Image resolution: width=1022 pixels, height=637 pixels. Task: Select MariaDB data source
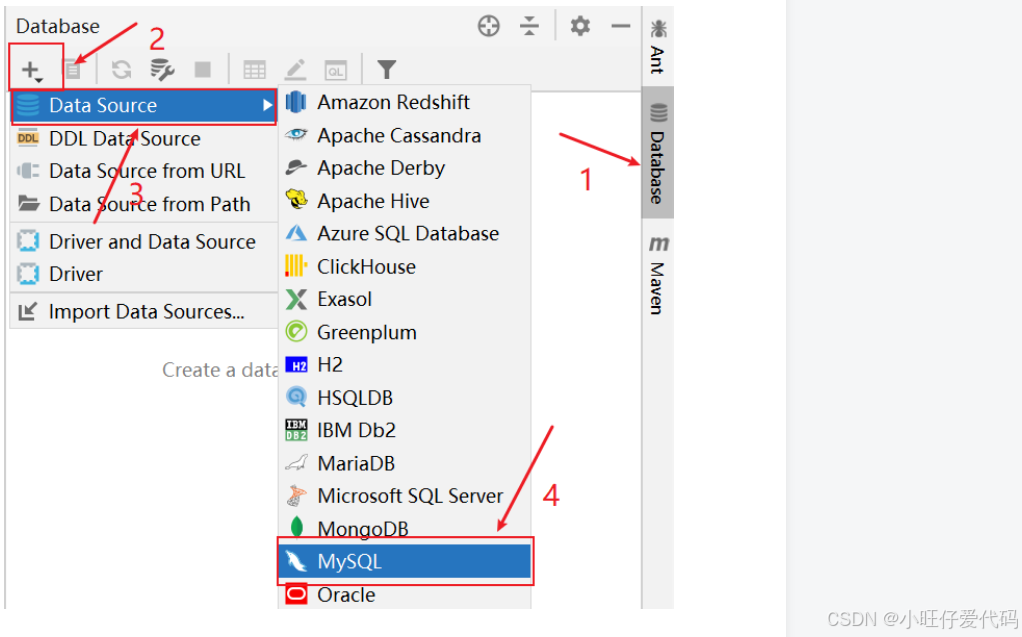point(405,463)
